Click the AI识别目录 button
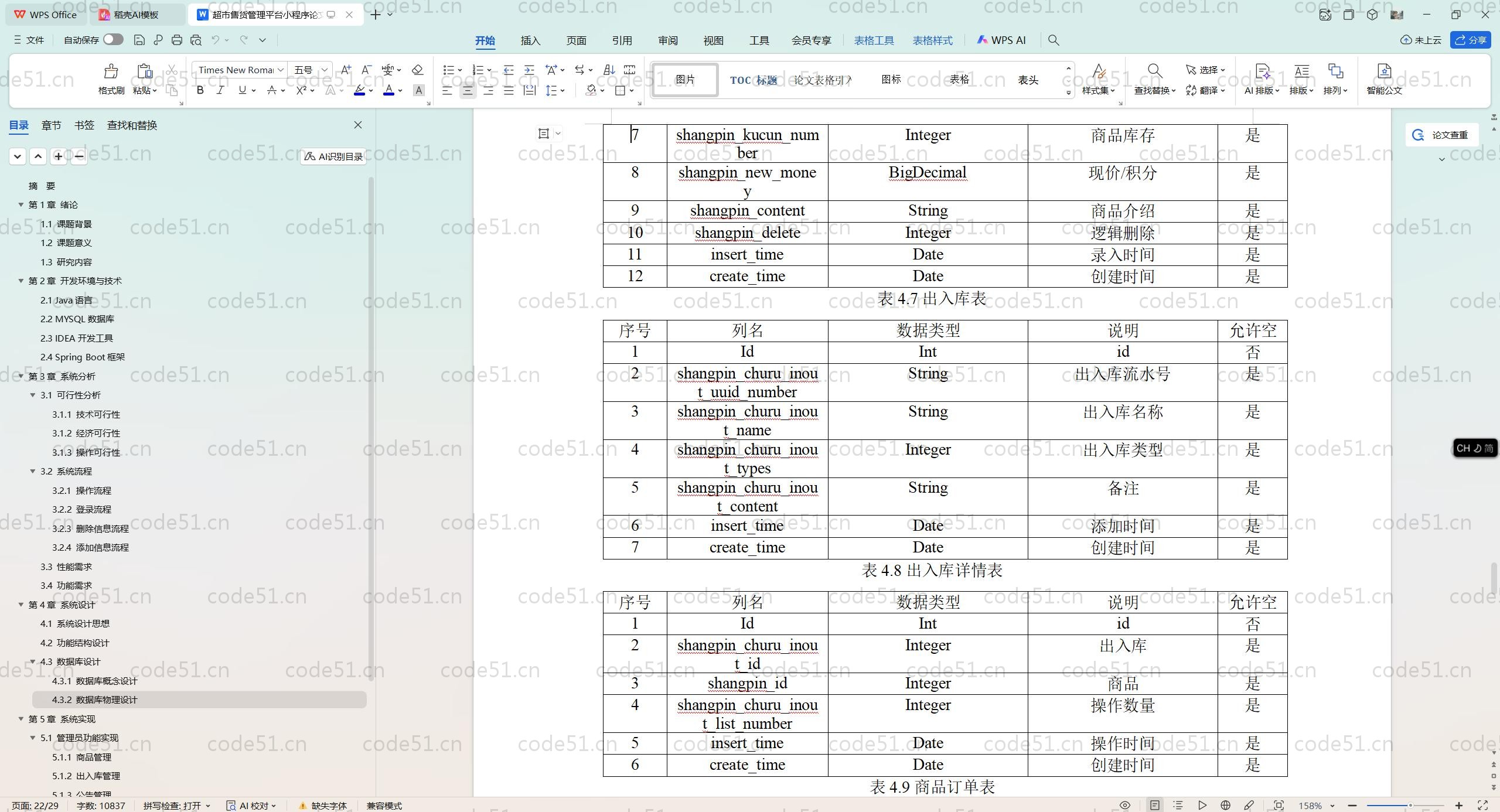The image size is (1500, 812). [x=333, y=156]
